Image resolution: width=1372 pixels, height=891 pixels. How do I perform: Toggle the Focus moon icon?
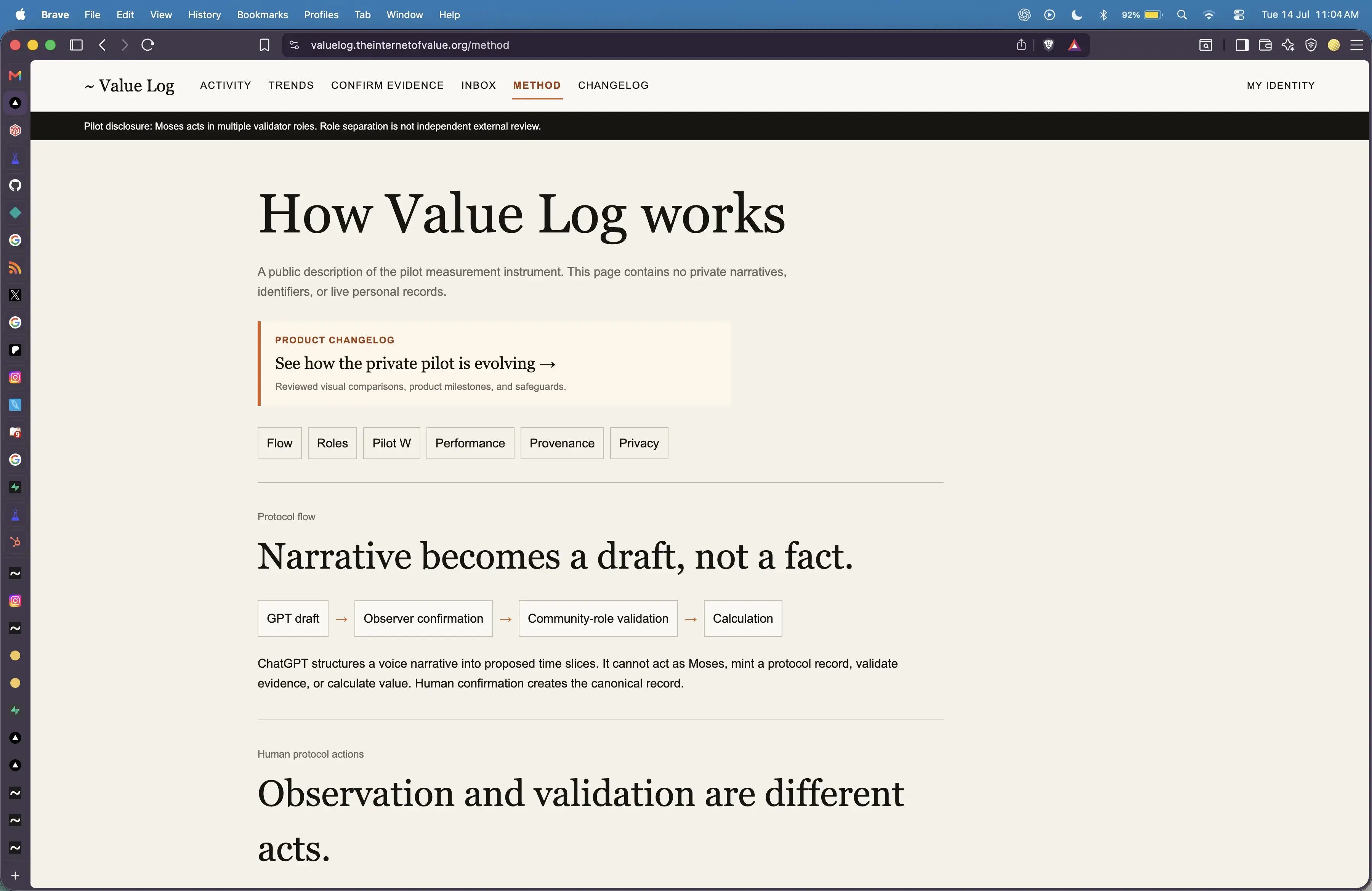coord(1076,15)
